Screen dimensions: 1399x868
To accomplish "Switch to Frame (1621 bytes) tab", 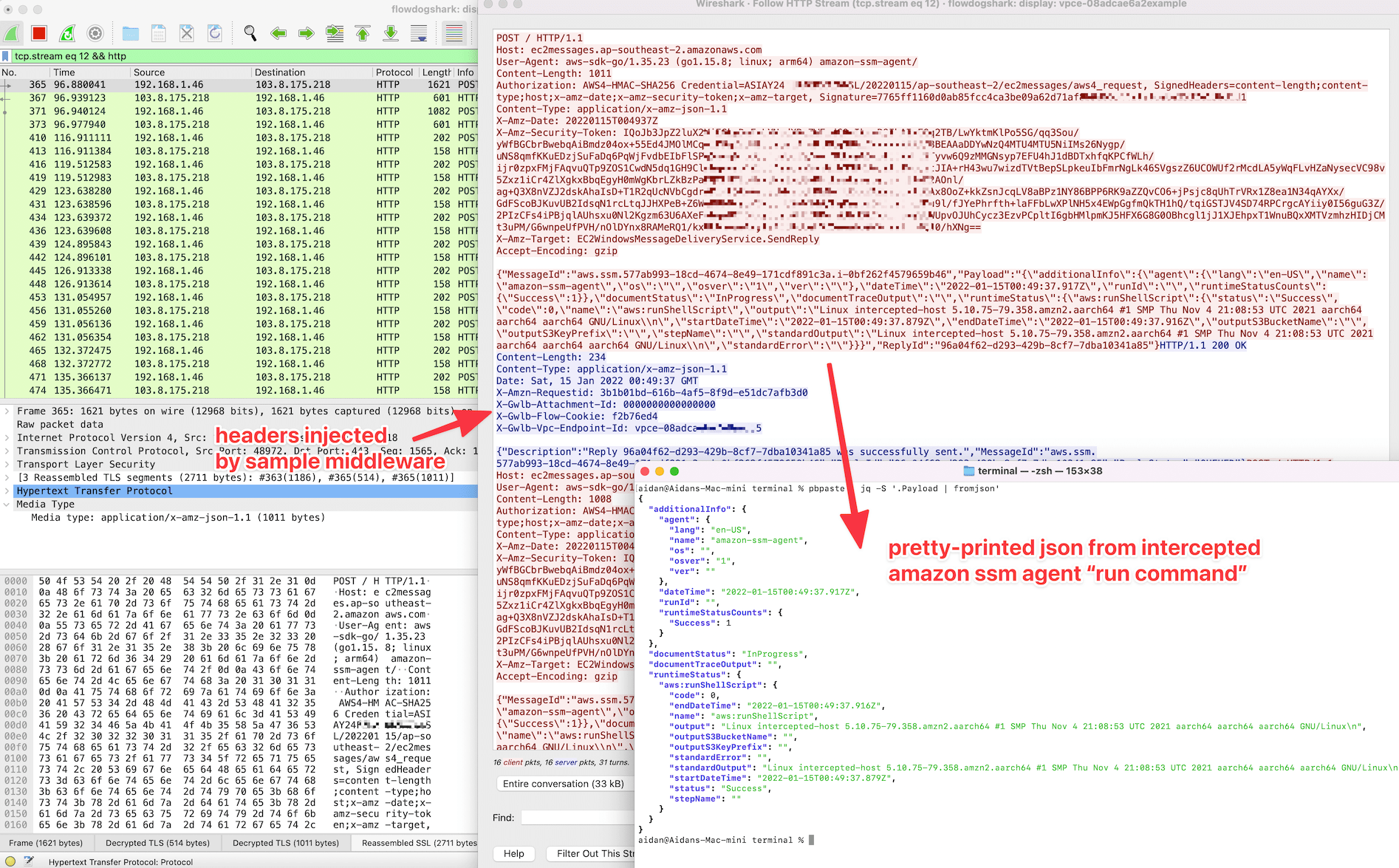I will 46,843.
